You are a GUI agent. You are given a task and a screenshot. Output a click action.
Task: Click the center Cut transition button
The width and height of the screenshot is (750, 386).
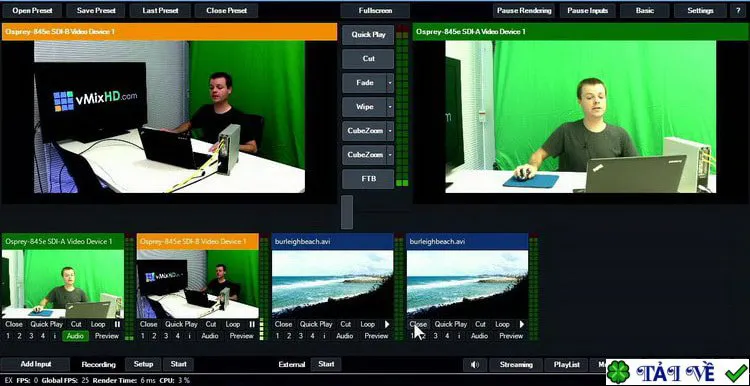[368, 59]
